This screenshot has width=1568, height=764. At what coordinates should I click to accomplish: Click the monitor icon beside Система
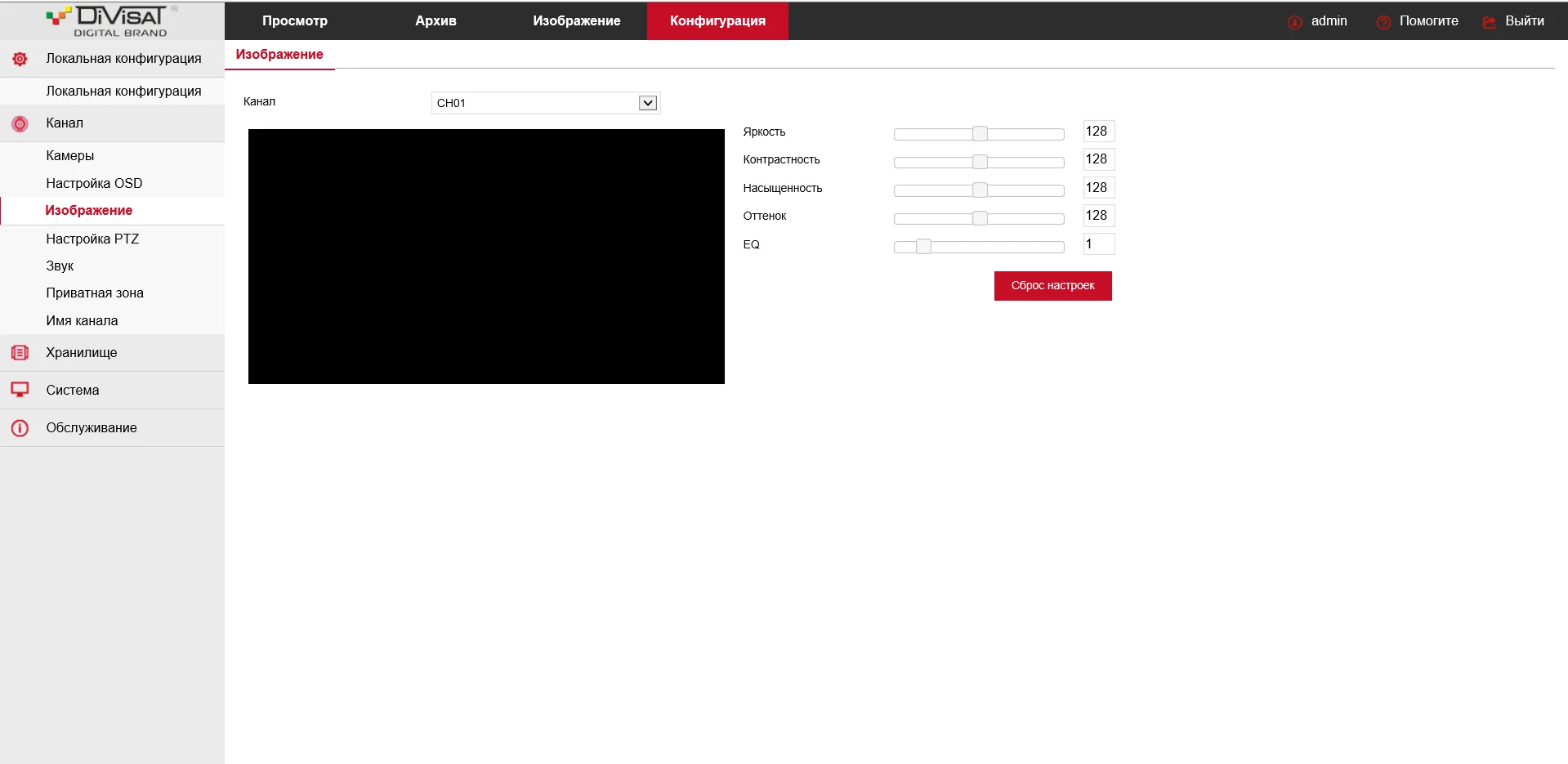point(20,390)
